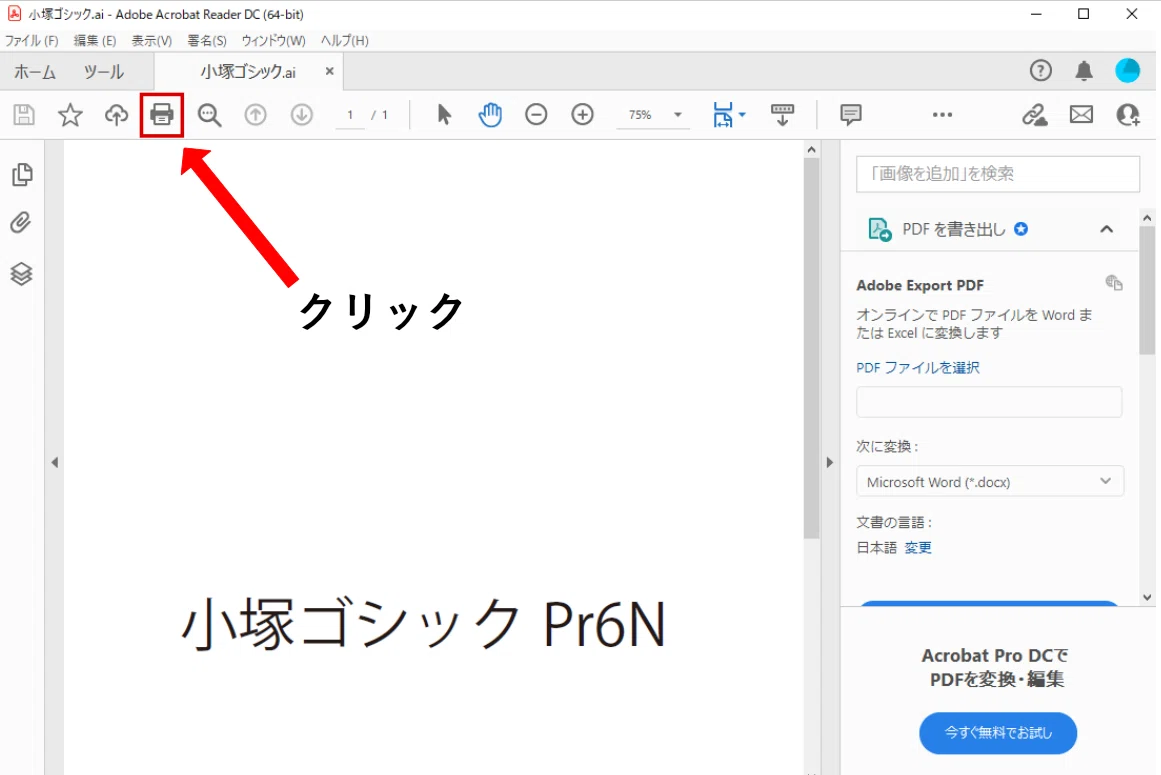The width and height of the screenshot is (1161, 775).
Task: Open the blue account profile avatar
Action: tap(1128, 70)
